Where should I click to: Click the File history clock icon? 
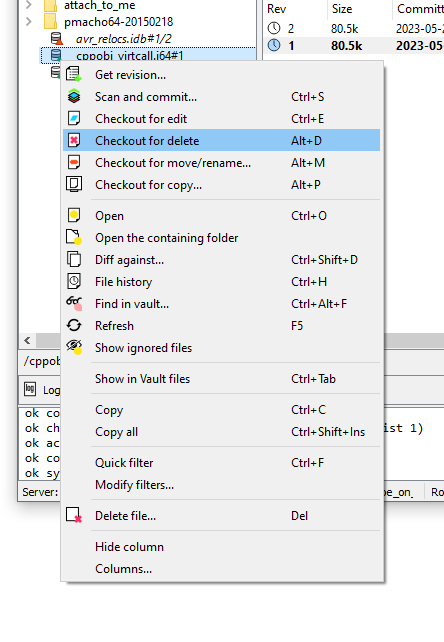(x=74, y=281)
